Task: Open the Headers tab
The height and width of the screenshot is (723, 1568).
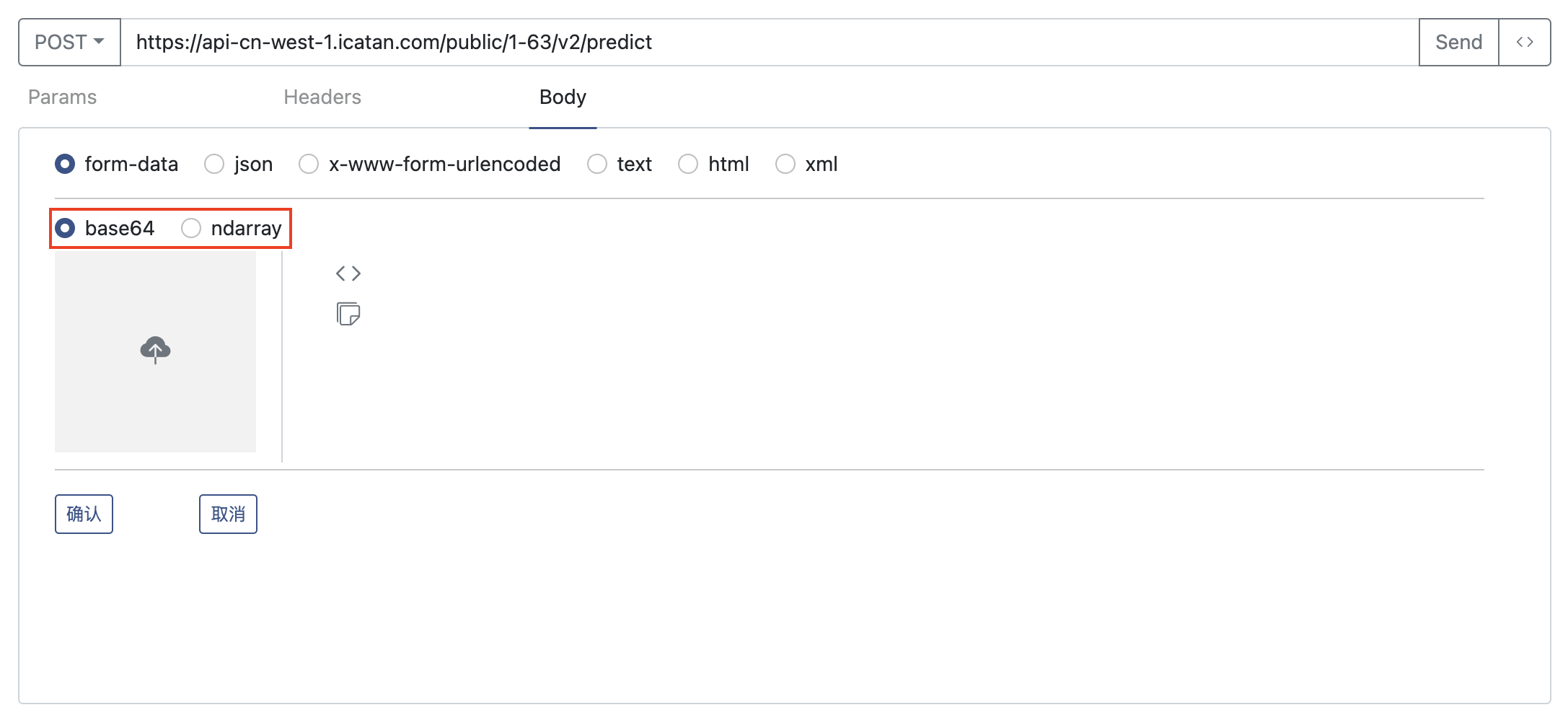Action: [x=322, y=97]
